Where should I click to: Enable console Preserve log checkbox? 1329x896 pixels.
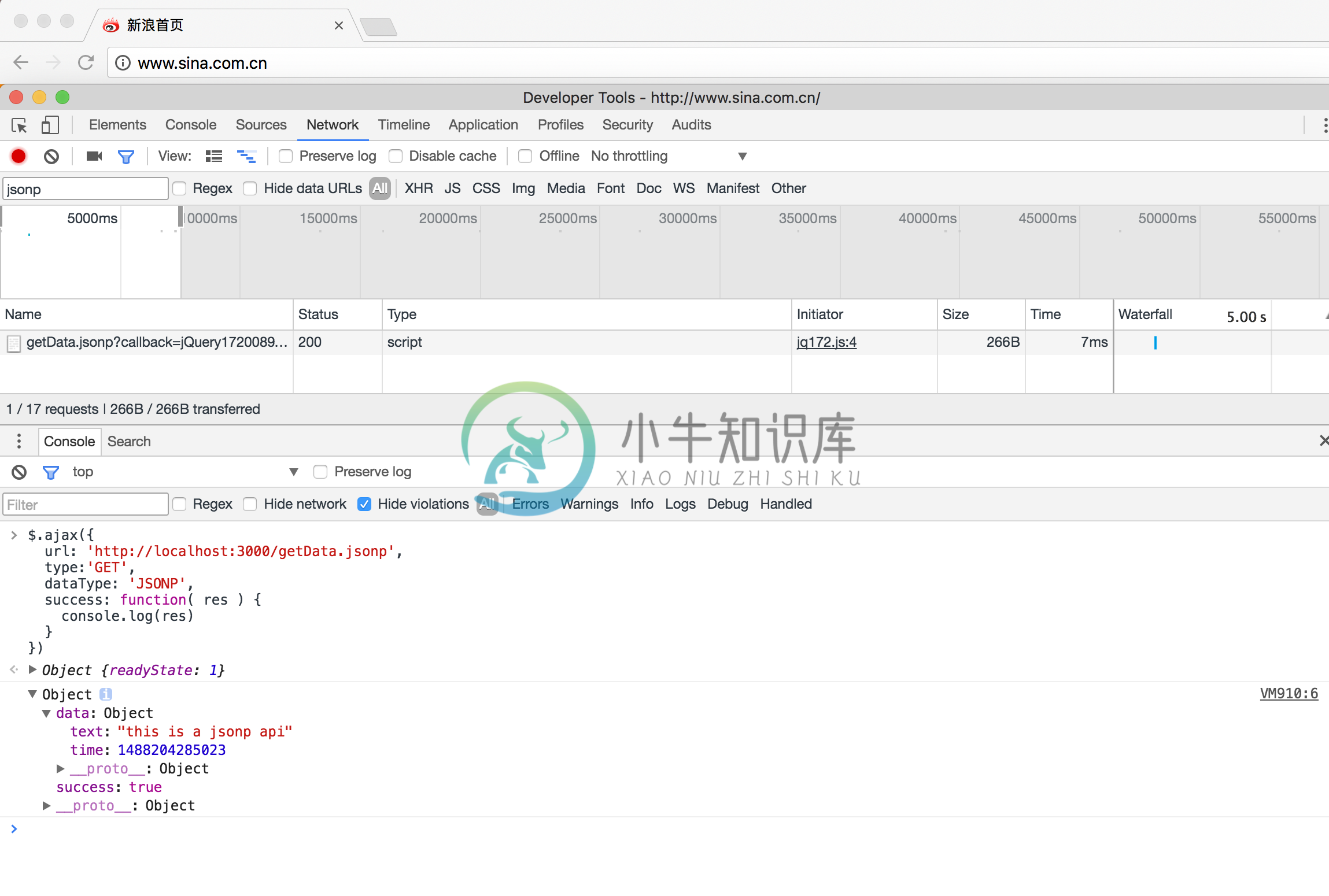click(x=320, y=472)
